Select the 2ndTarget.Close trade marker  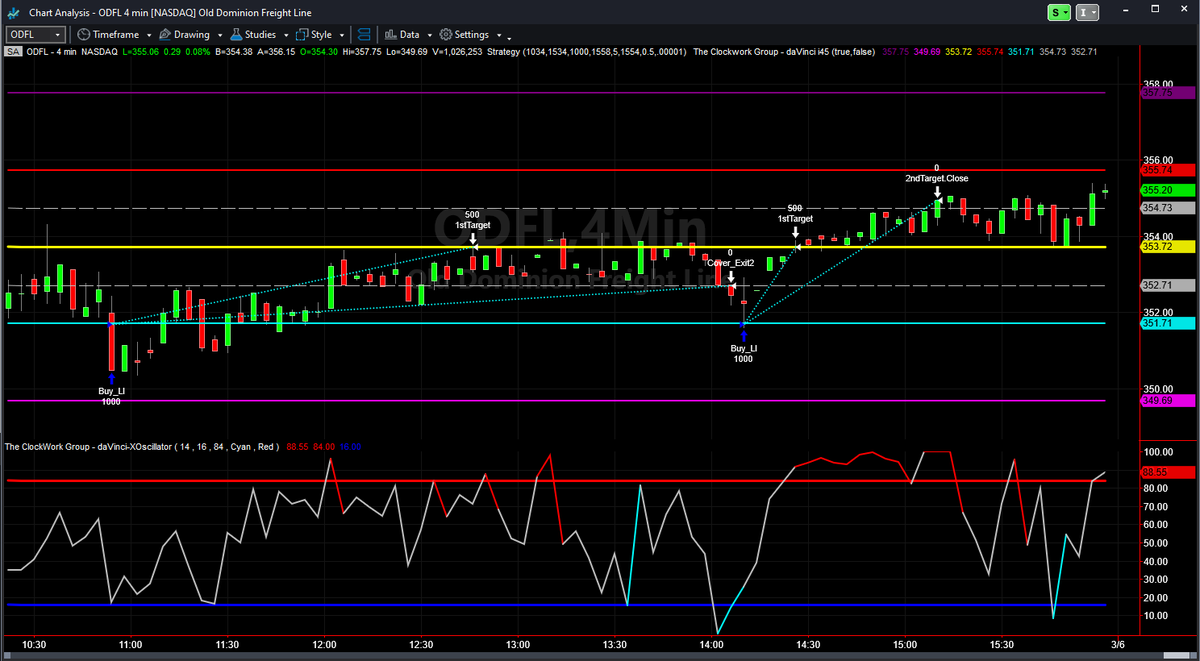click(x=937, y=178)
